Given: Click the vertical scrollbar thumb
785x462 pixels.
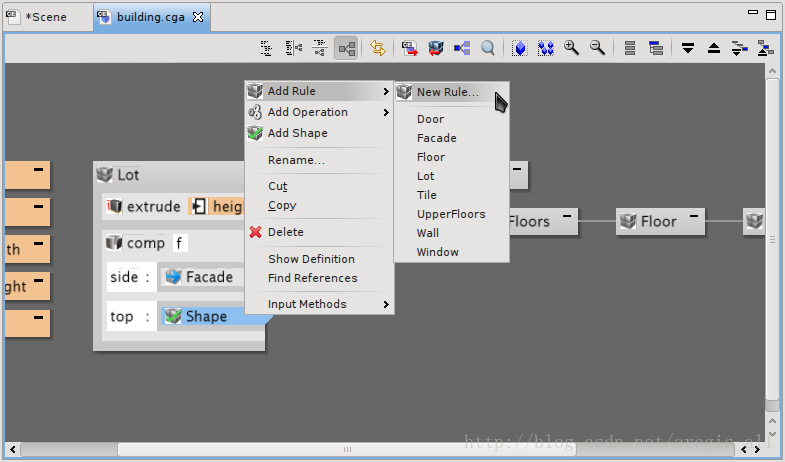Looking at the screenshot, I should point(772,239).
